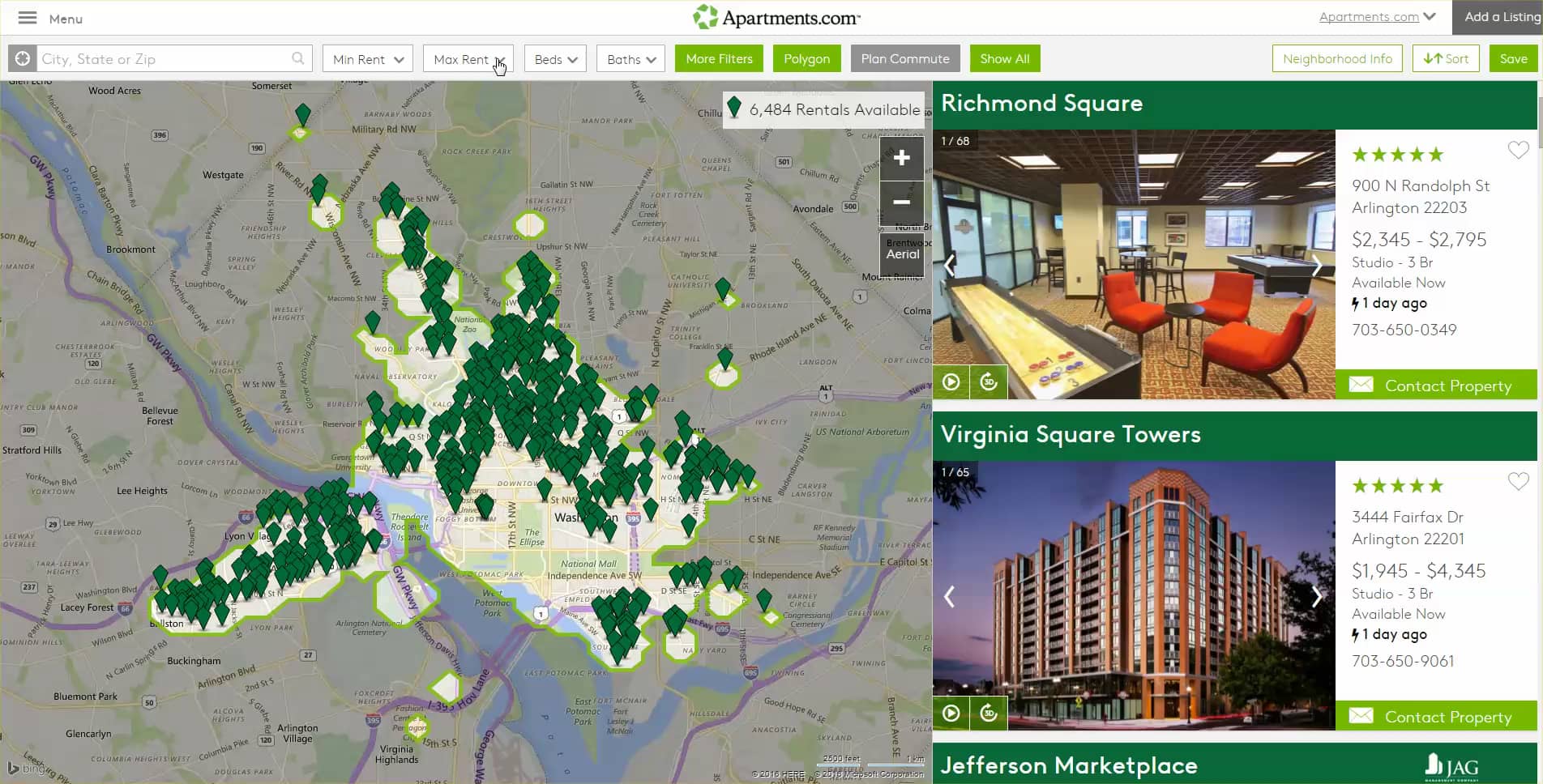Favorite Virginia Square Towers with heart icon
Viewport: 1543px width, 784px height.
click(1518, 481)
